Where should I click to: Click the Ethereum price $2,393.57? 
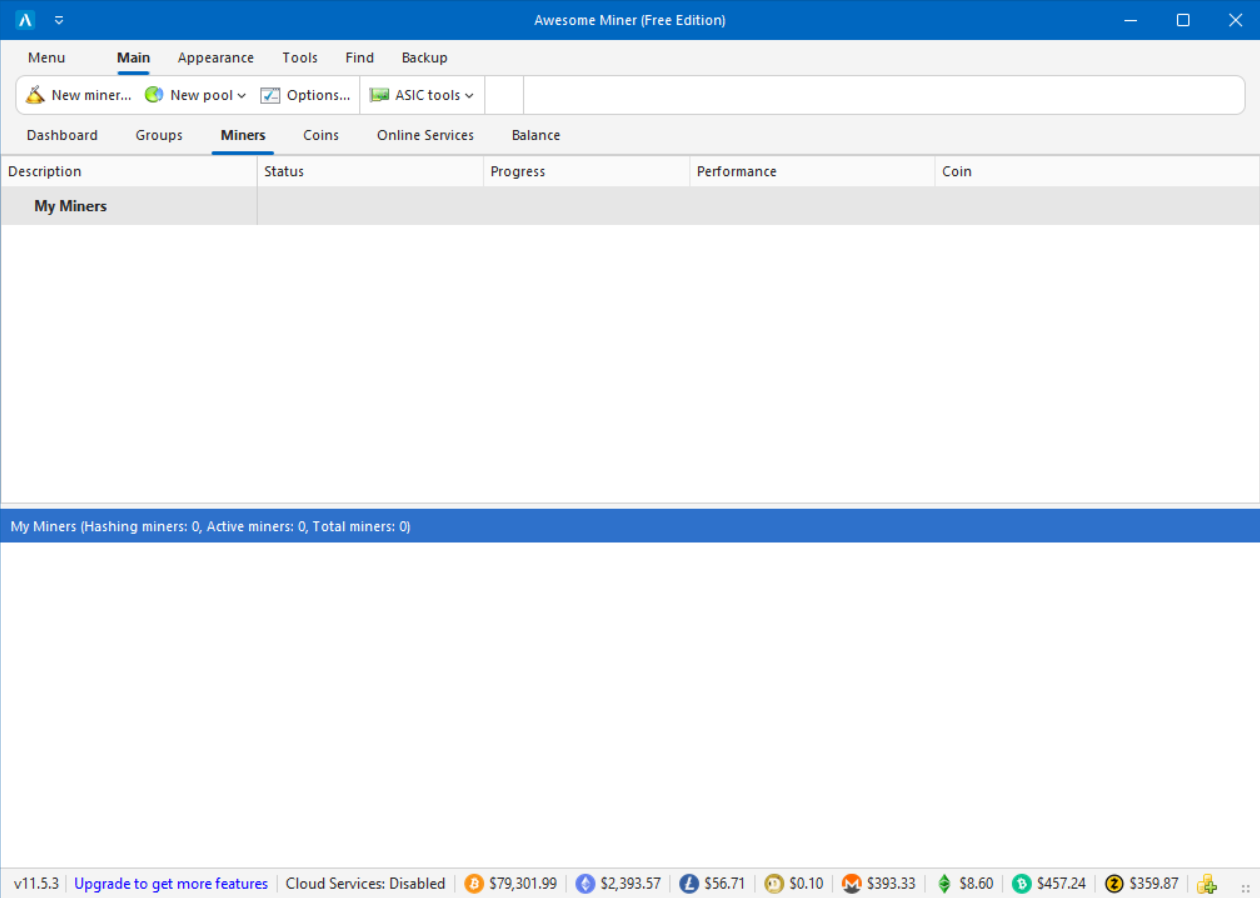pyautogui.click(x=631, y=884)
